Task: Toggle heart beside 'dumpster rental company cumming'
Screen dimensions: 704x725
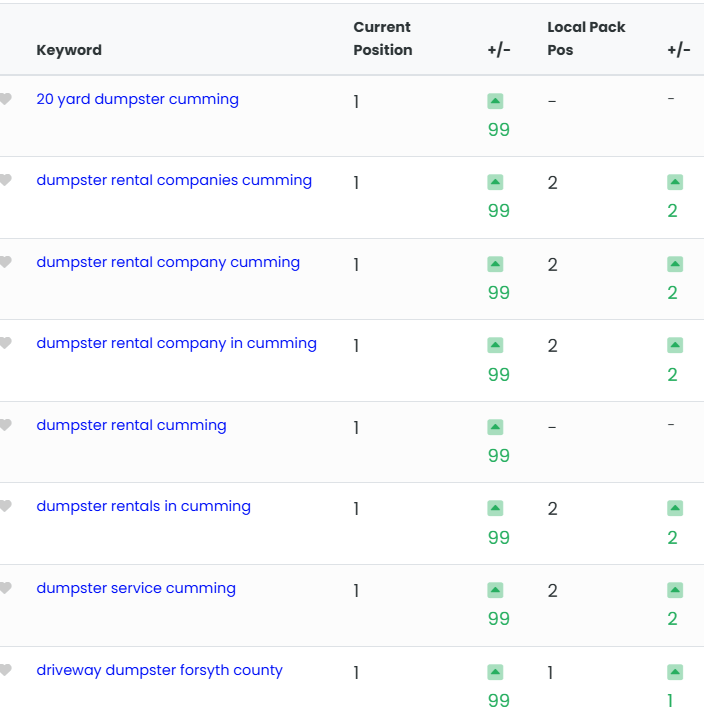Action: click(5, 262)
